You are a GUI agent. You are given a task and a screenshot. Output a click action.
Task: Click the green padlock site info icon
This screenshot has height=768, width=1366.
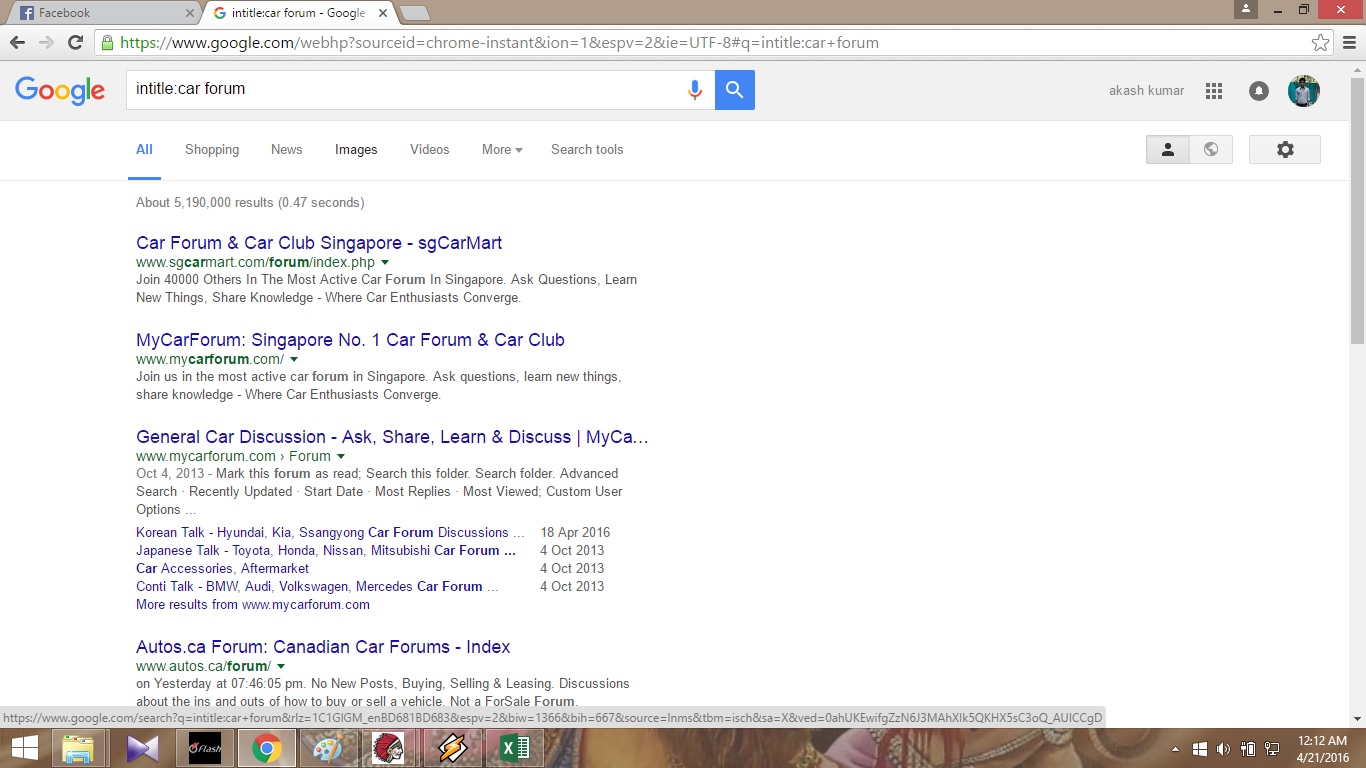tap(107, 43)
